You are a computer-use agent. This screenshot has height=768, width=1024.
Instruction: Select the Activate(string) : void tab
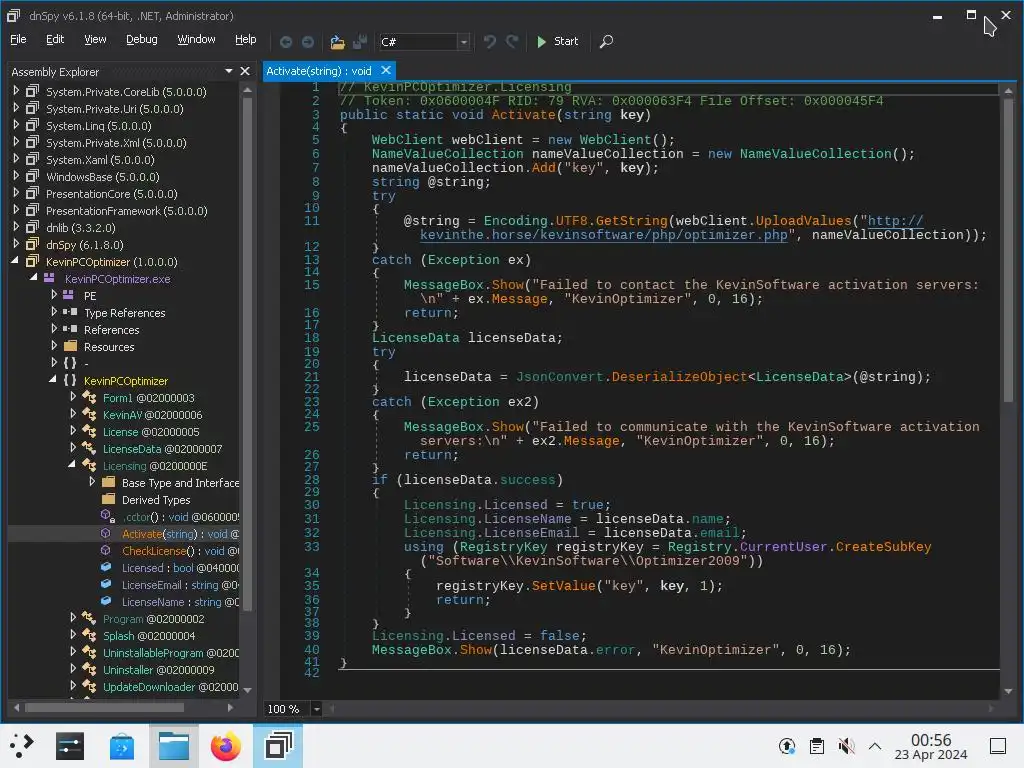click(319, 71)
